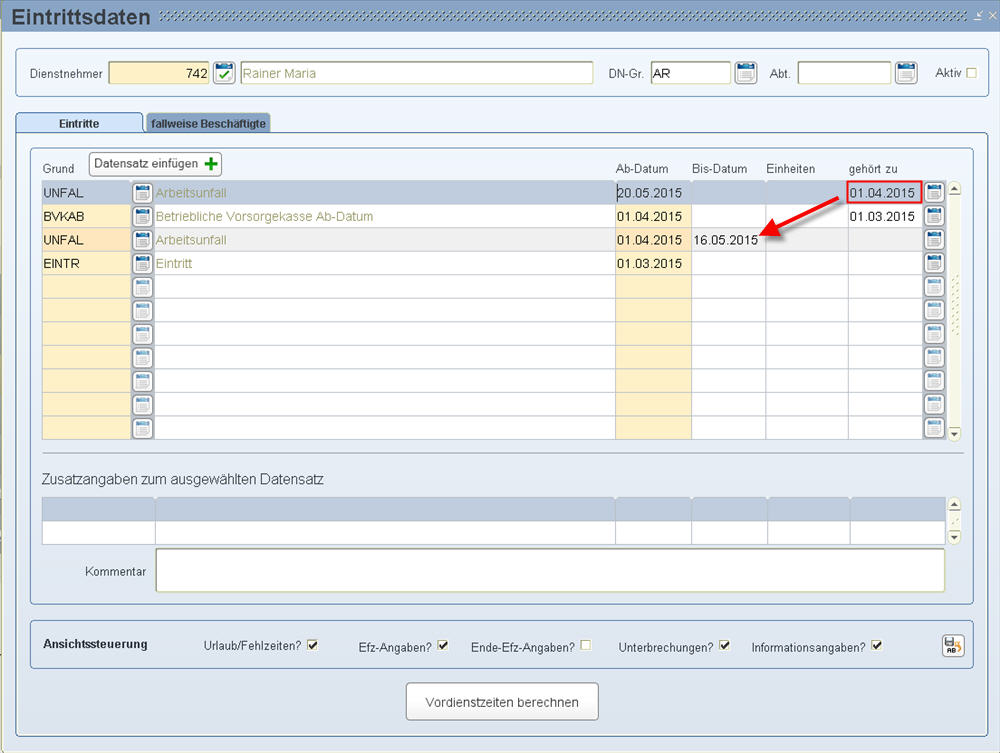Click Ab-Datum cell 01.03.2015 in EINTR row

coord(653,263)
